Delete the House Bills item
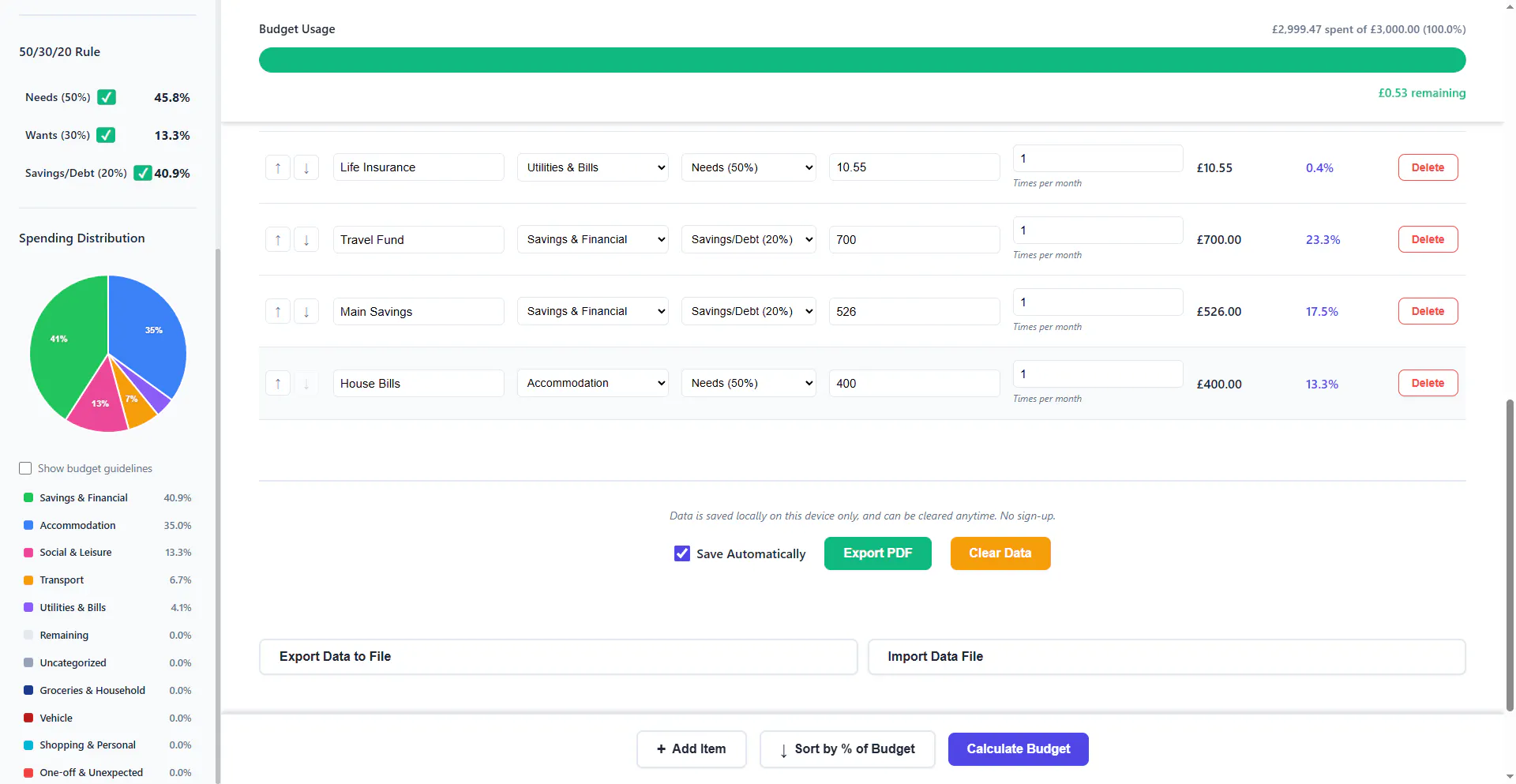Image resolution: width=1516 pixels, height=784 pixels. pos(1428,383)
